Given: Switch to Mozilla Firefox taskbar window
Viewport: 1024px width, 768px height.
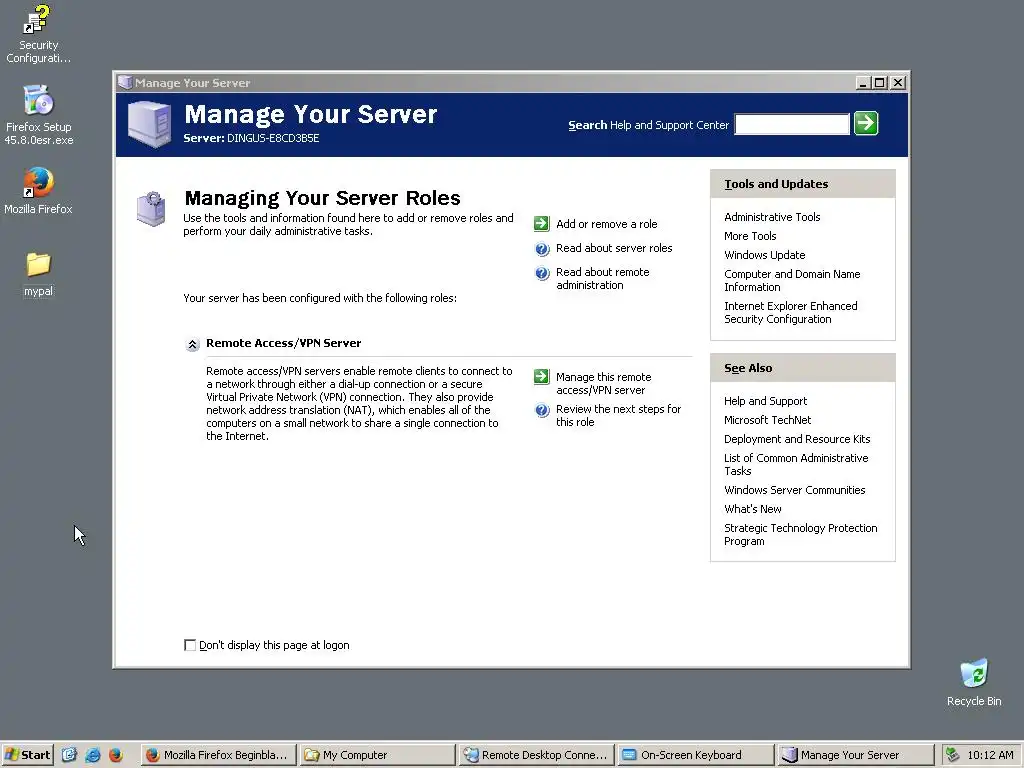Looking at the screenshot, I should pos(219,755).
